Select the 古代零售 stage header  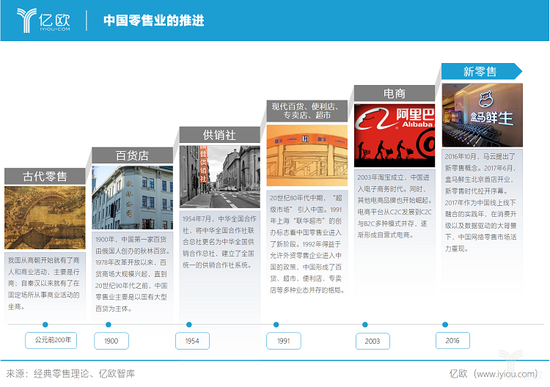point(45,176)
